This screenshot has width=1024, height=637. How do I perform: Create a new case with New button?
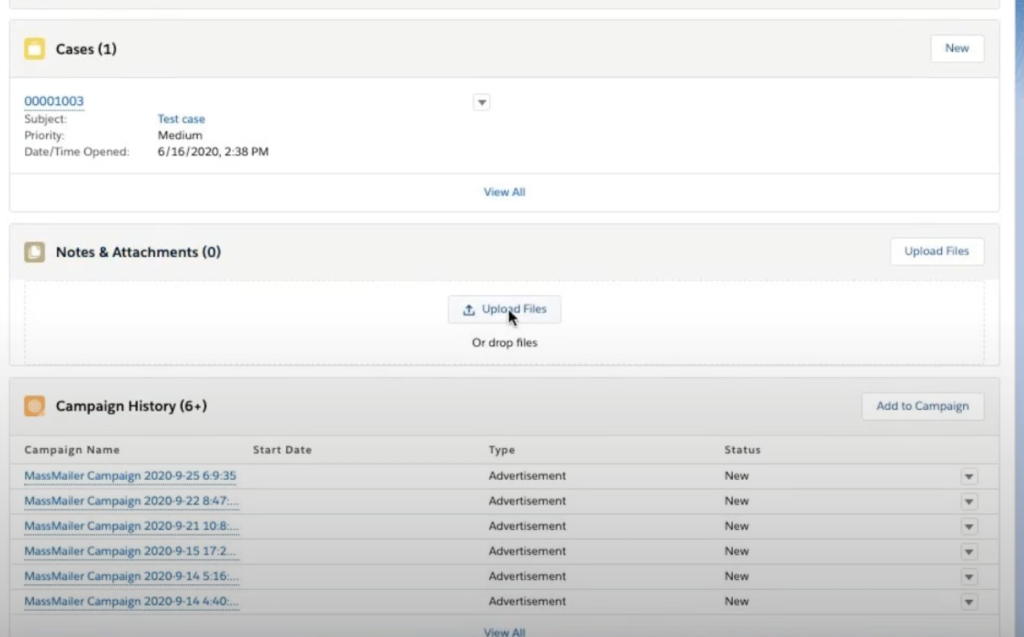(957, 48)
